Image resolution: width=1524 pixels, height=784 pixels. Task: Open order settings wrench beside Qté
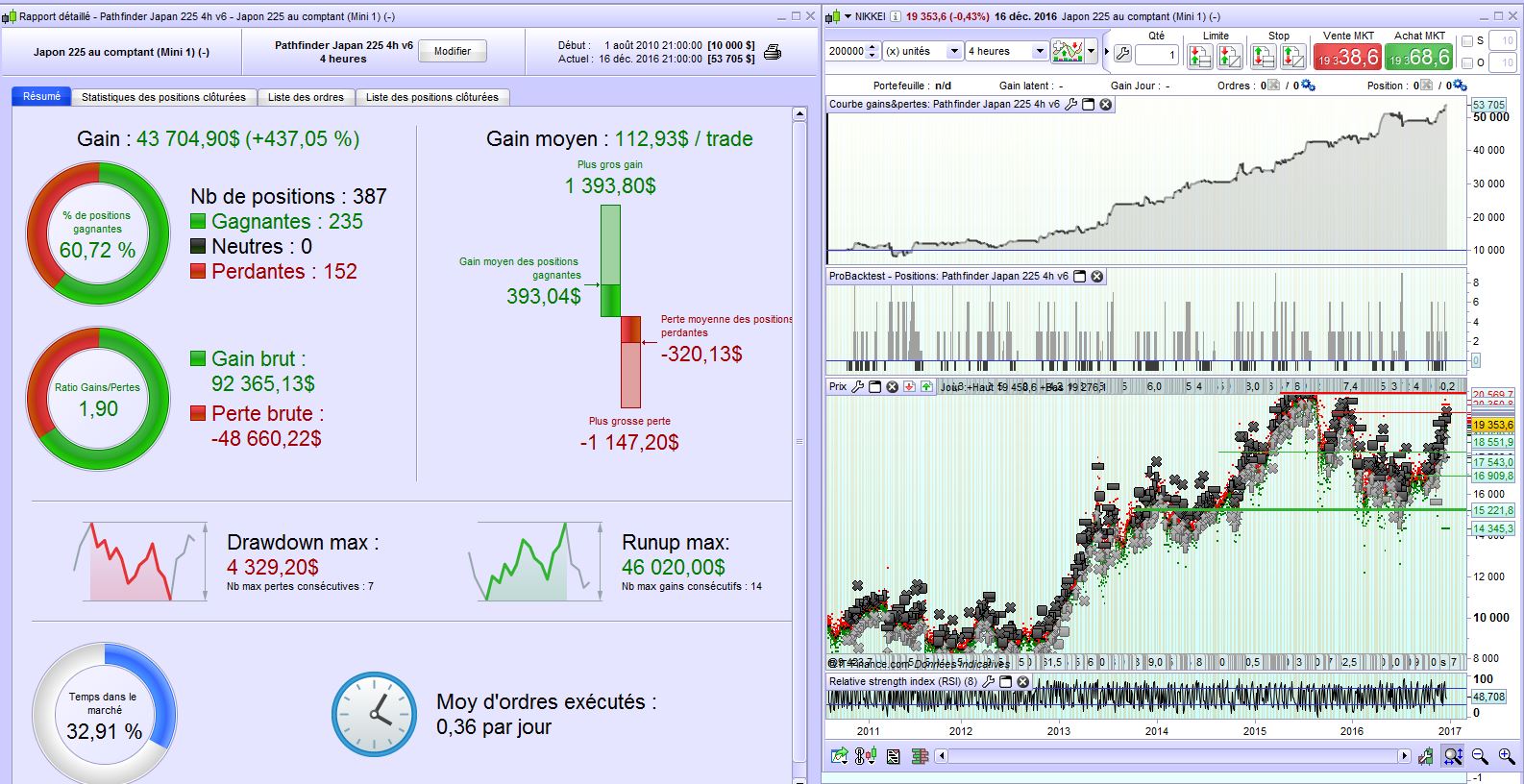pos(1122,54)
